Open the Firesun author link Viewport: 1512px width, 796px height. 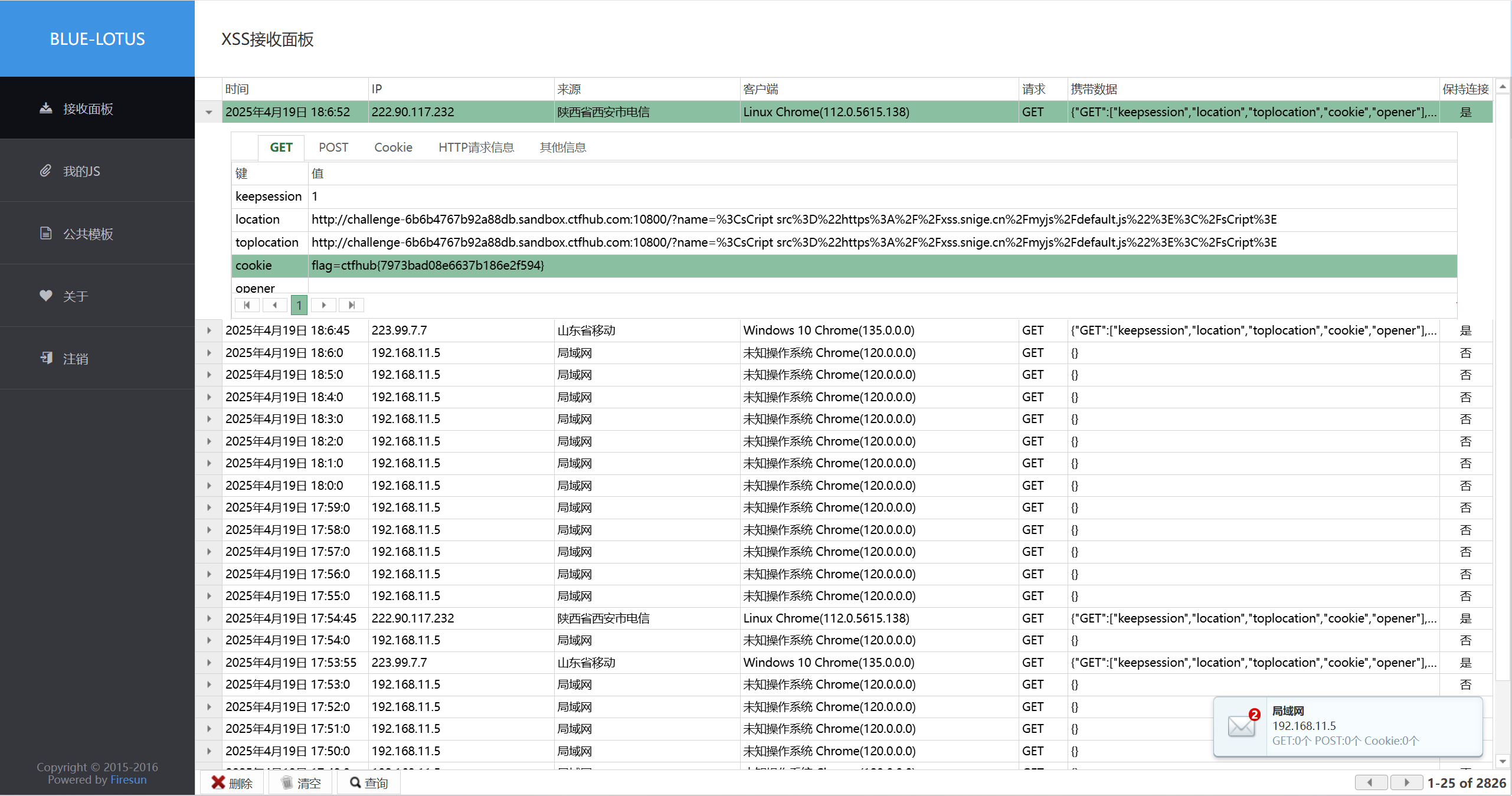(x=128, y=779)
